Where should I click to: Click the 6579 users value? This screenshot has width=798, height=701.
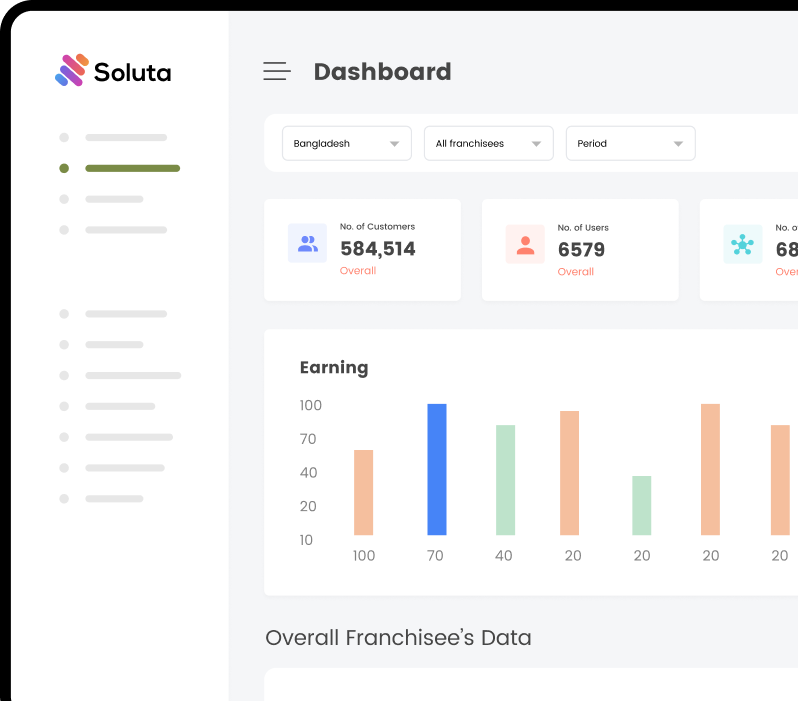pos(581,249)
